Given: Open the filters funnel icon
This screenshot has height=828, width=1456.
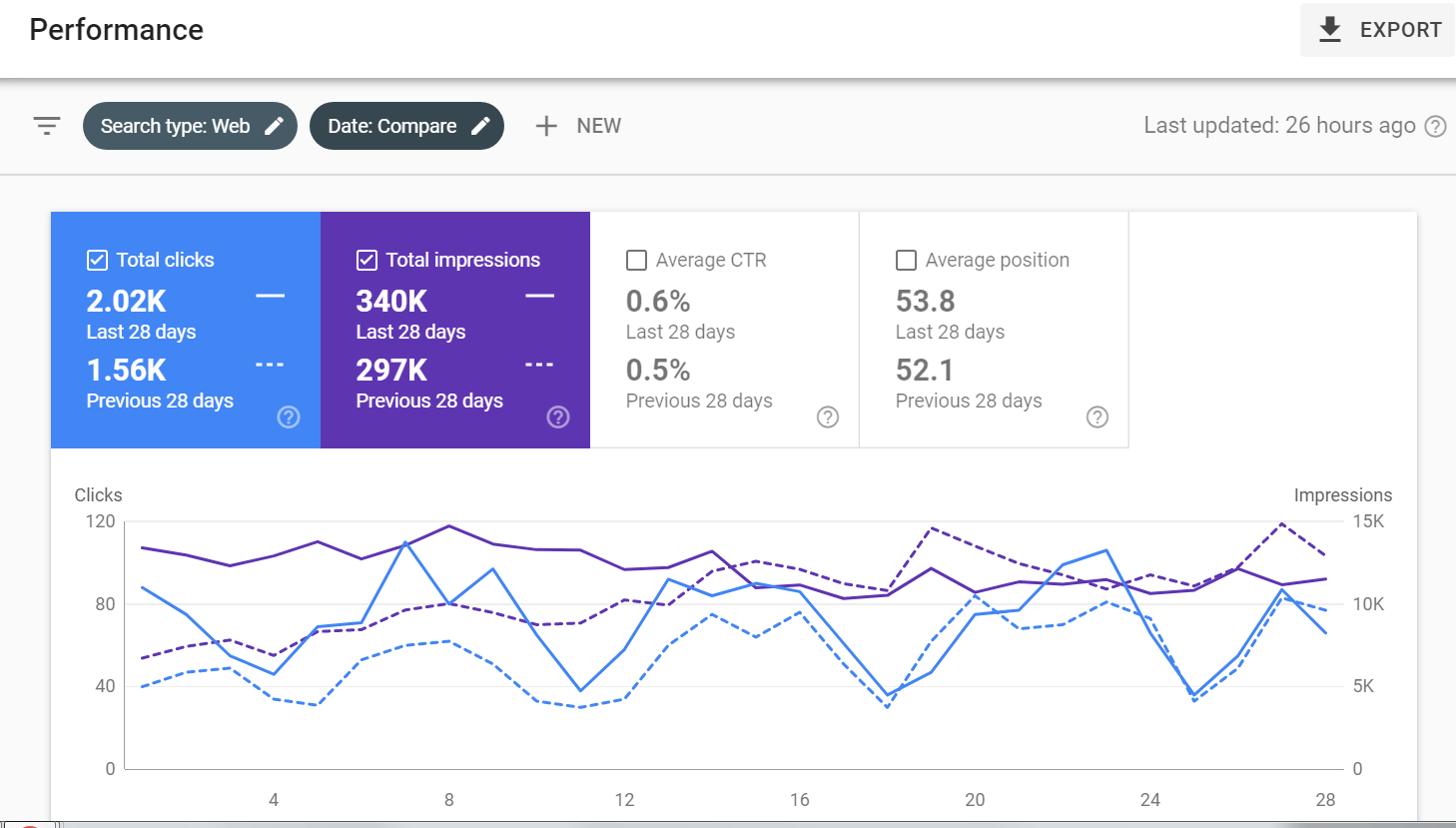Looking at the screenshot, I should [x=47, y=125].
